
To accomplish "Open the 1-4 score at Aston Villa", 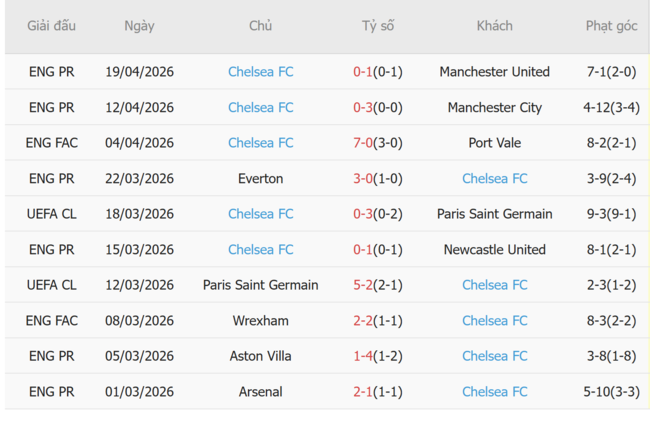I will (x=378, y=356).
